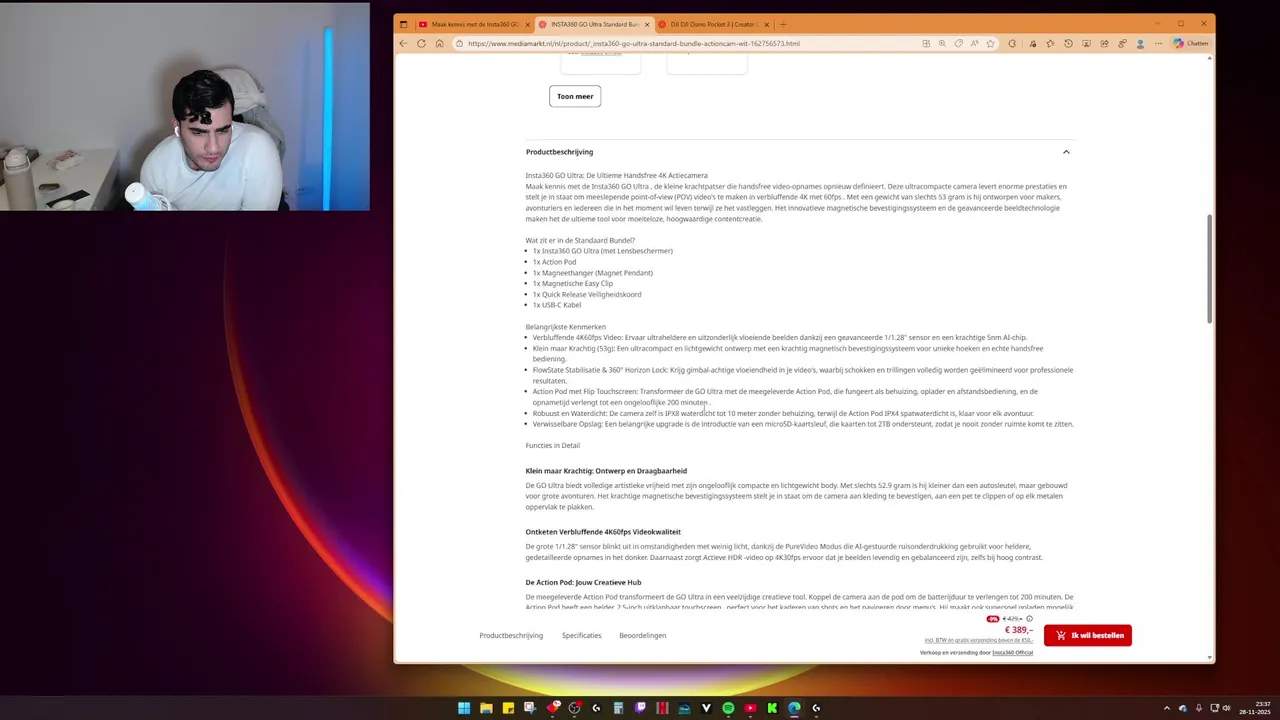This screenshot has width=1280, height=720.
Task: Reload the MediaMarkt page
Action: tap(421, 43)
